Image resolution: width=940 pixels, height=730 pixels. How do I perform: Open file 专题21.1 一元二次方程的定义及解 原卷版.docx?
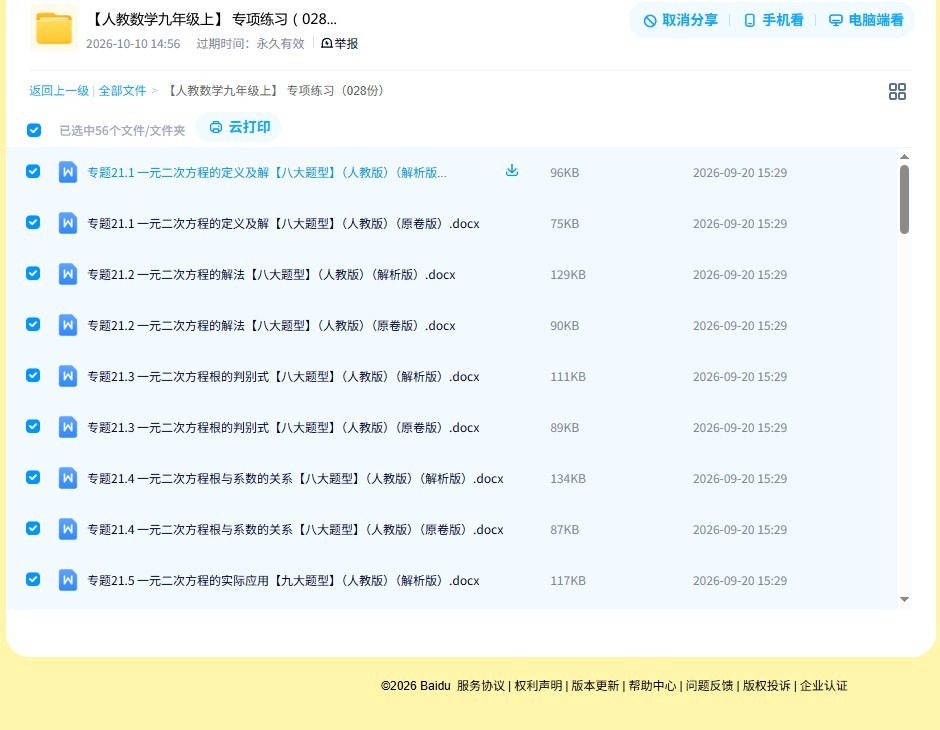[284, 224]
